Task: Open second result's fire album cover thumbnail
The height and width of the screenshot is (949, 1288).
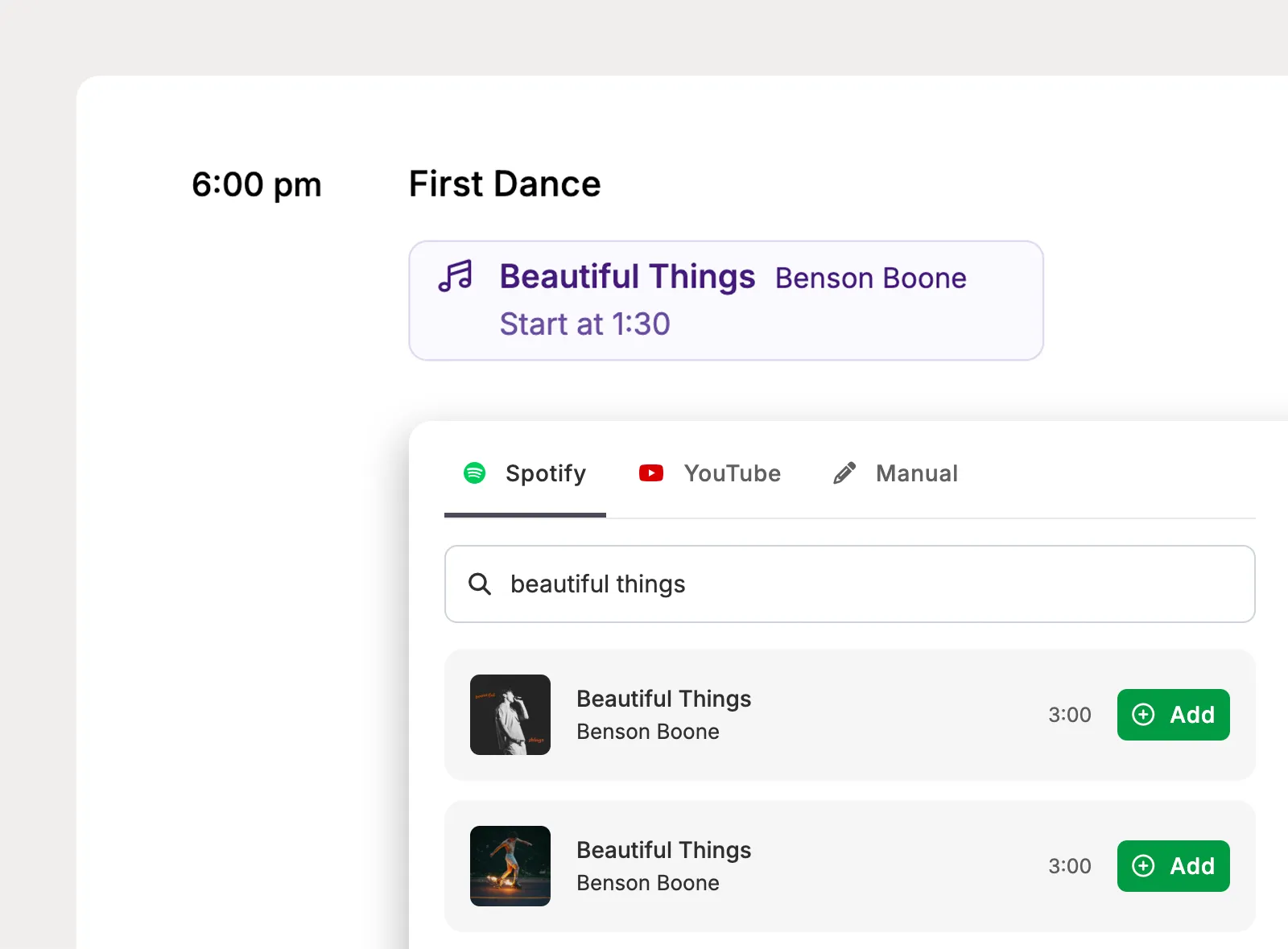Action: 510,866
